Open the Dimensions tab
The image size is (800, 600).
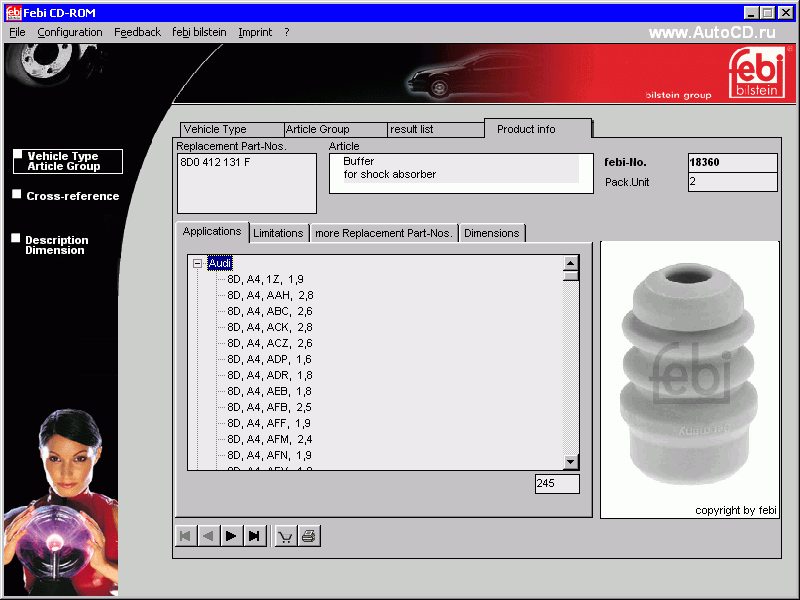pyautogui.click(x=492, y=233)
